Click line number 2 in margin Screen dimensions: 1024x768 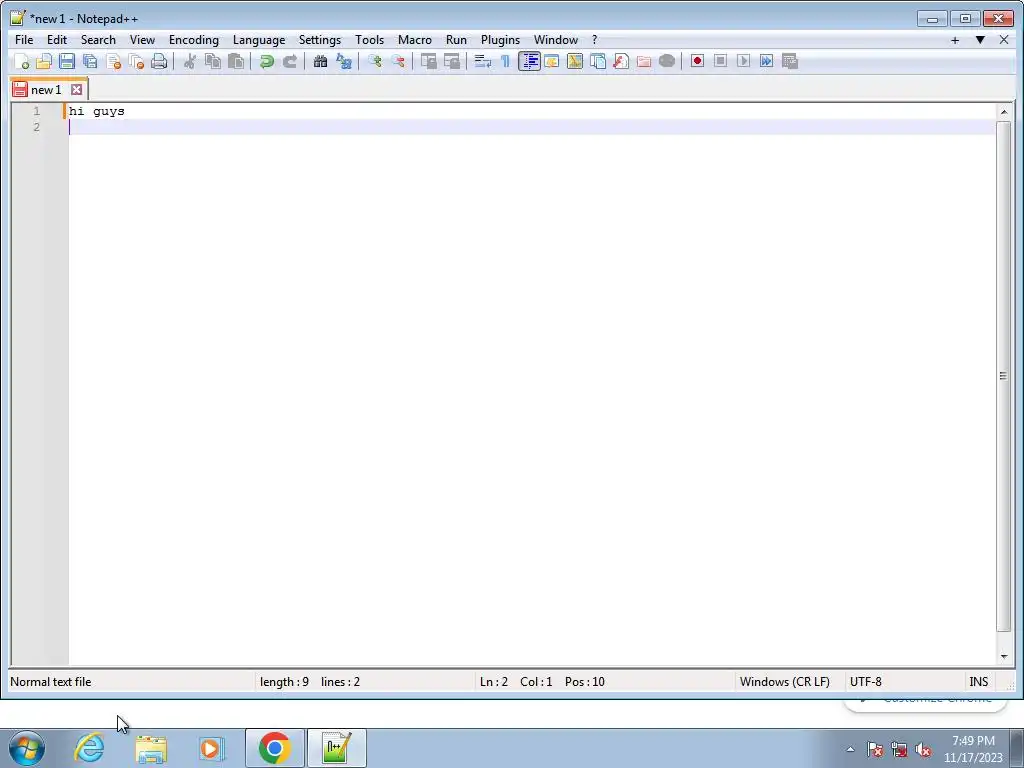tap(37, 127)
